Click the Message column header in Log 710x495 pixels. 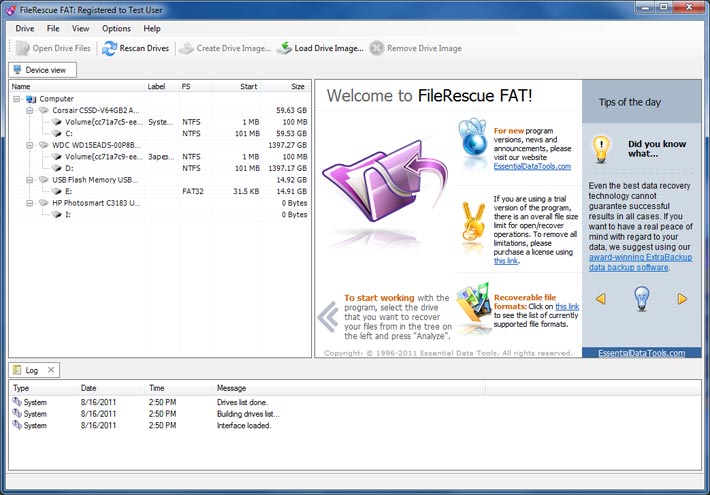click(x=349, y=388)
